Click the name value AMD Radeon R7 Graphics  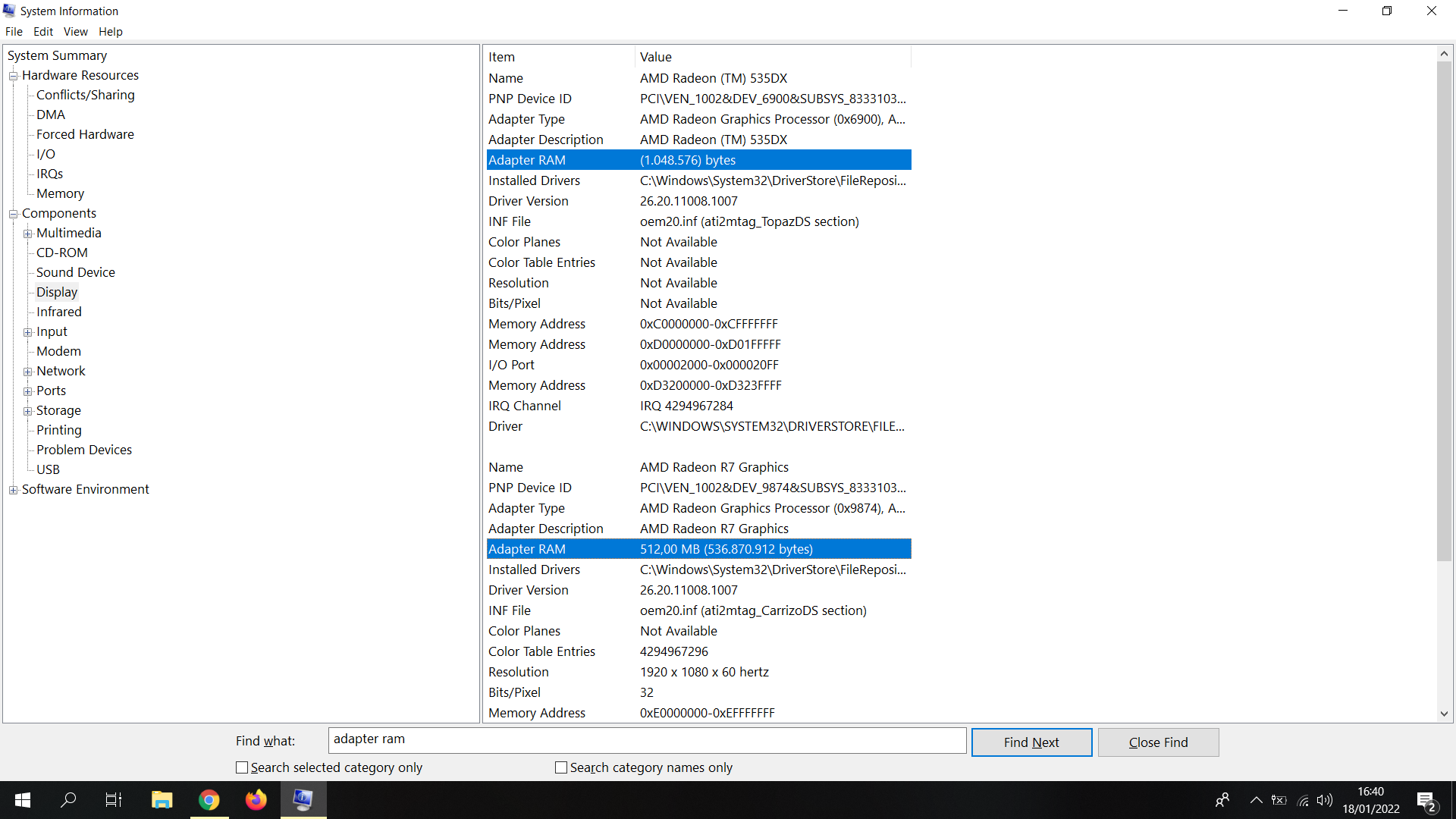click(714, 467)
